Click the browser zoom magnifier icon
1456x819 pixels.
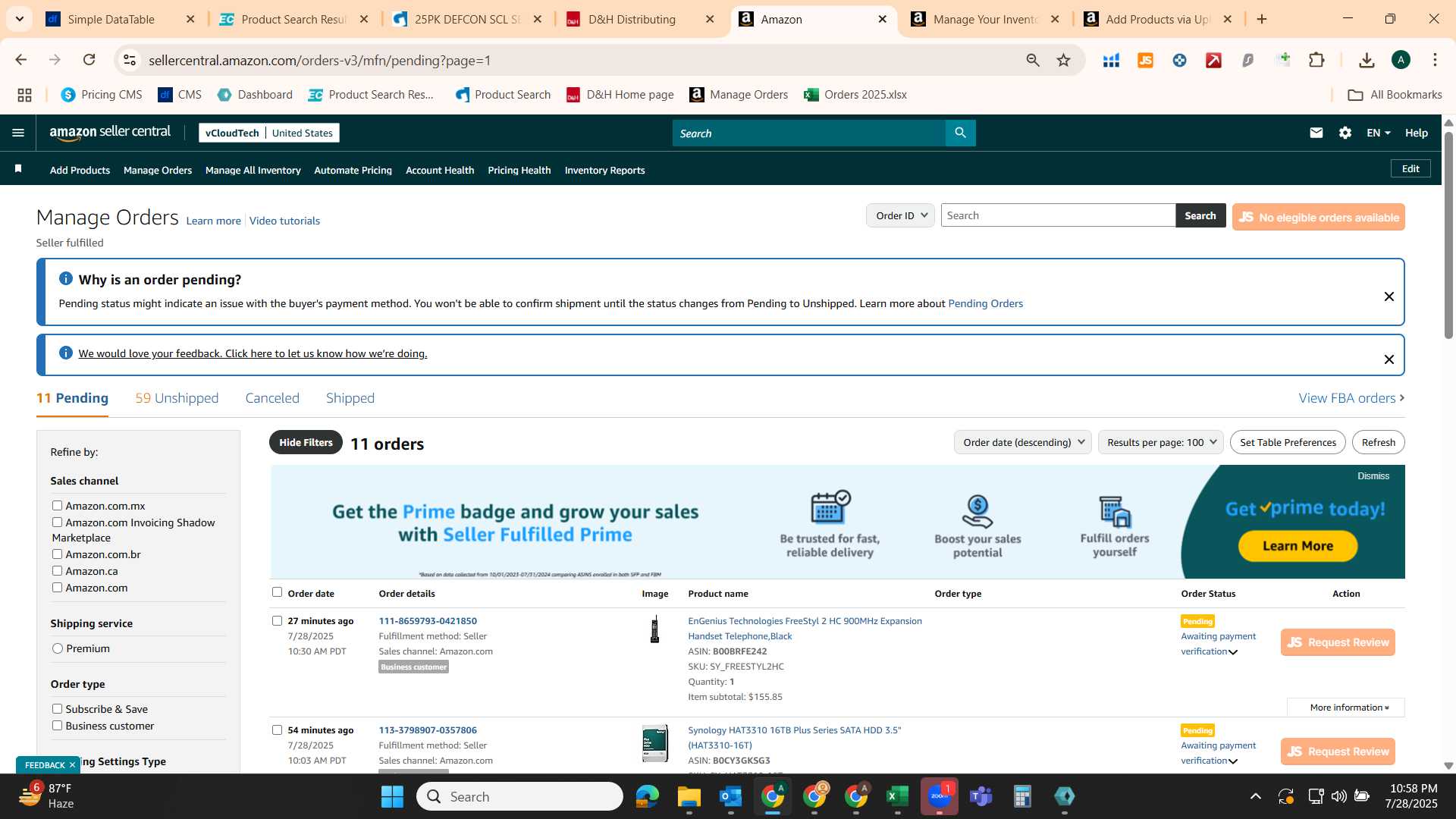click(x=1032, y=60)
